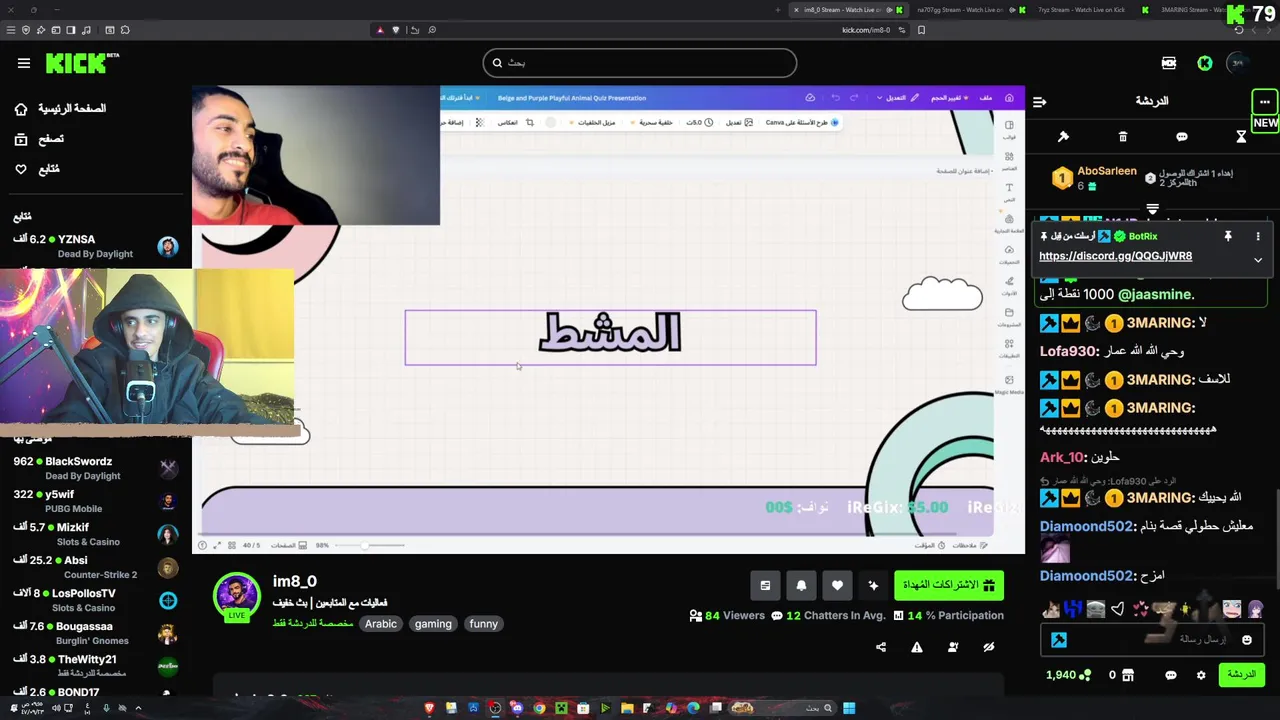This screenshot has width=1280, height=720.
Task: Open Chrome from the Windows taskbar
Action: point(539,708)
